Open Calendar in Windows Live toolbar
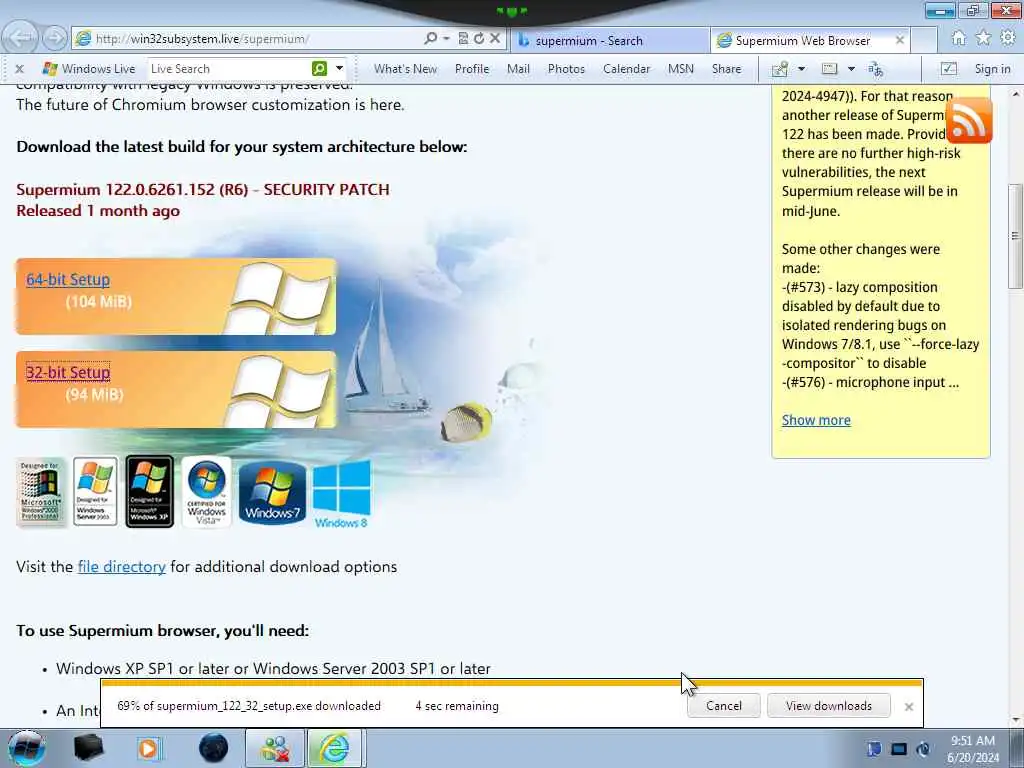The width and height of the screenshot is (1024, 768). click(626, 69)
